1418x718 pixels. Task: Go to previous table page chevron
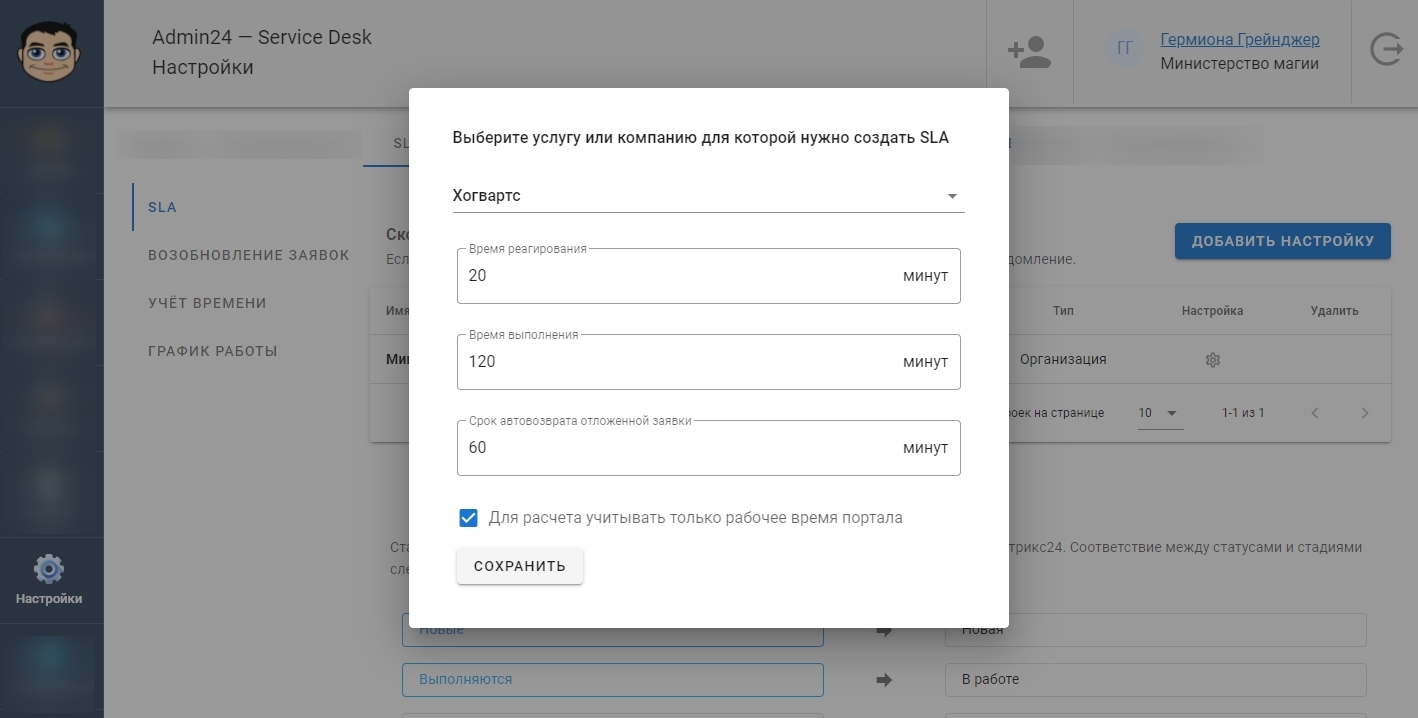click(1315, 413)
